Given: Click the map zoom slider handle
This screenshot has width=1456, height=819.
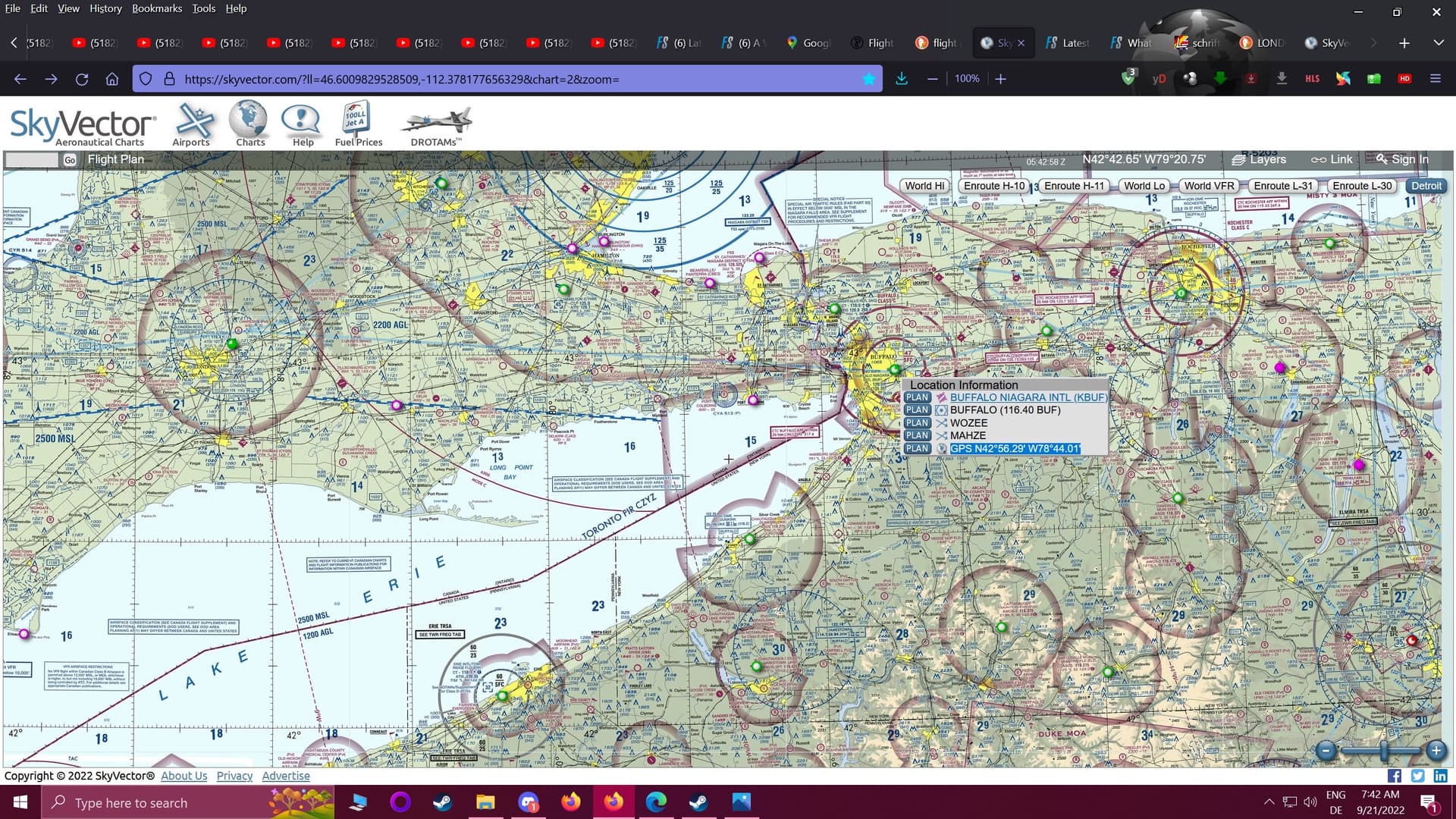Looking at the screenshot, I should [1384, 751].
